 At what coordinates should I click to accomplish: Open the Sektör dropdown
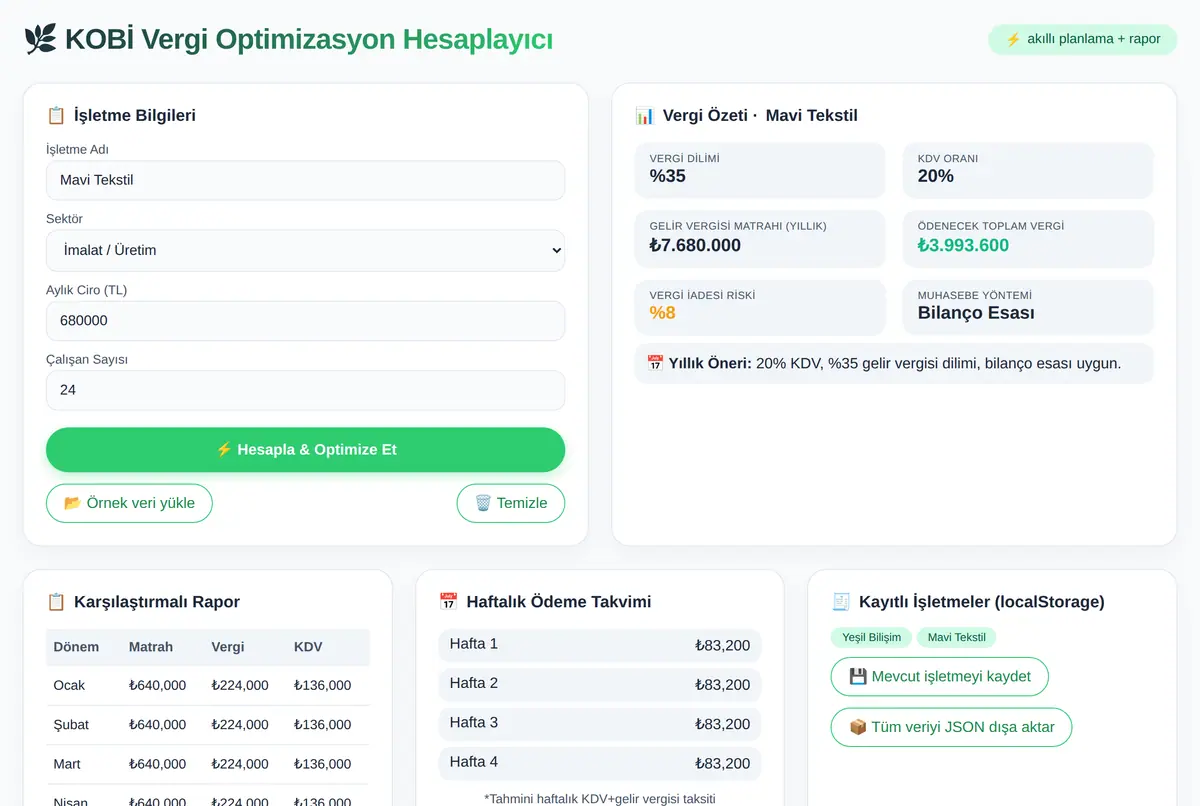coord(305,250)
